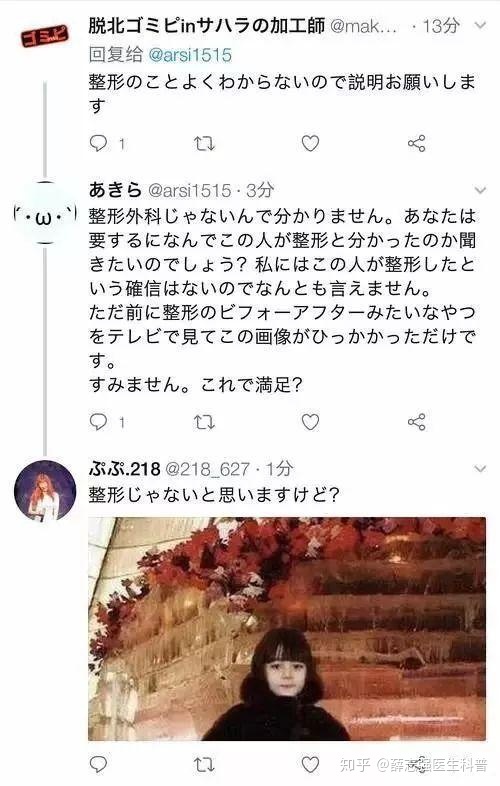Retweet あきら's tweet
The image size is (500, 786).
(204, 423)
